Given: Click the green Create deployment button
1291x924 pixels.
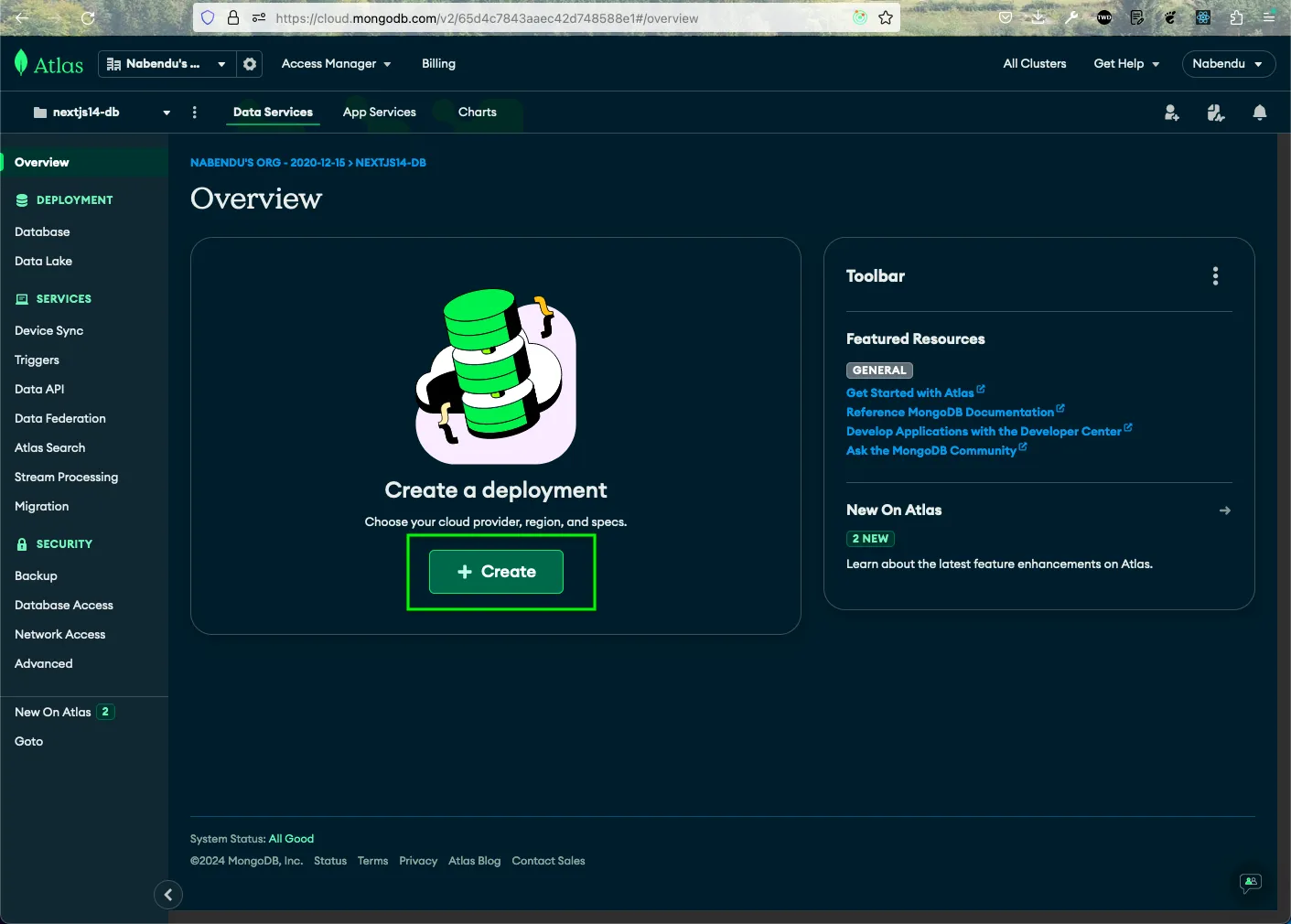Looking at the screenshot, I should point(496,572).
